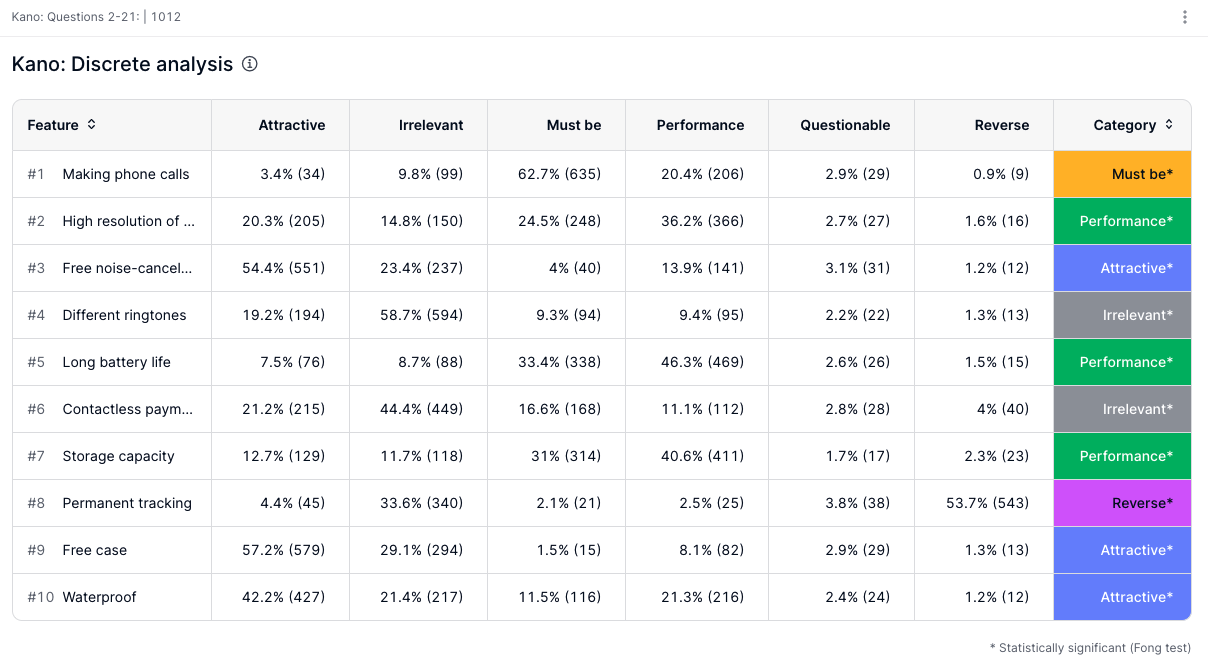Image resolution: width=1208 pixels, height=665 pixels.
Task: Click gray Irrelevant cell for Different ringtones
Action: tap(1122, 315)
